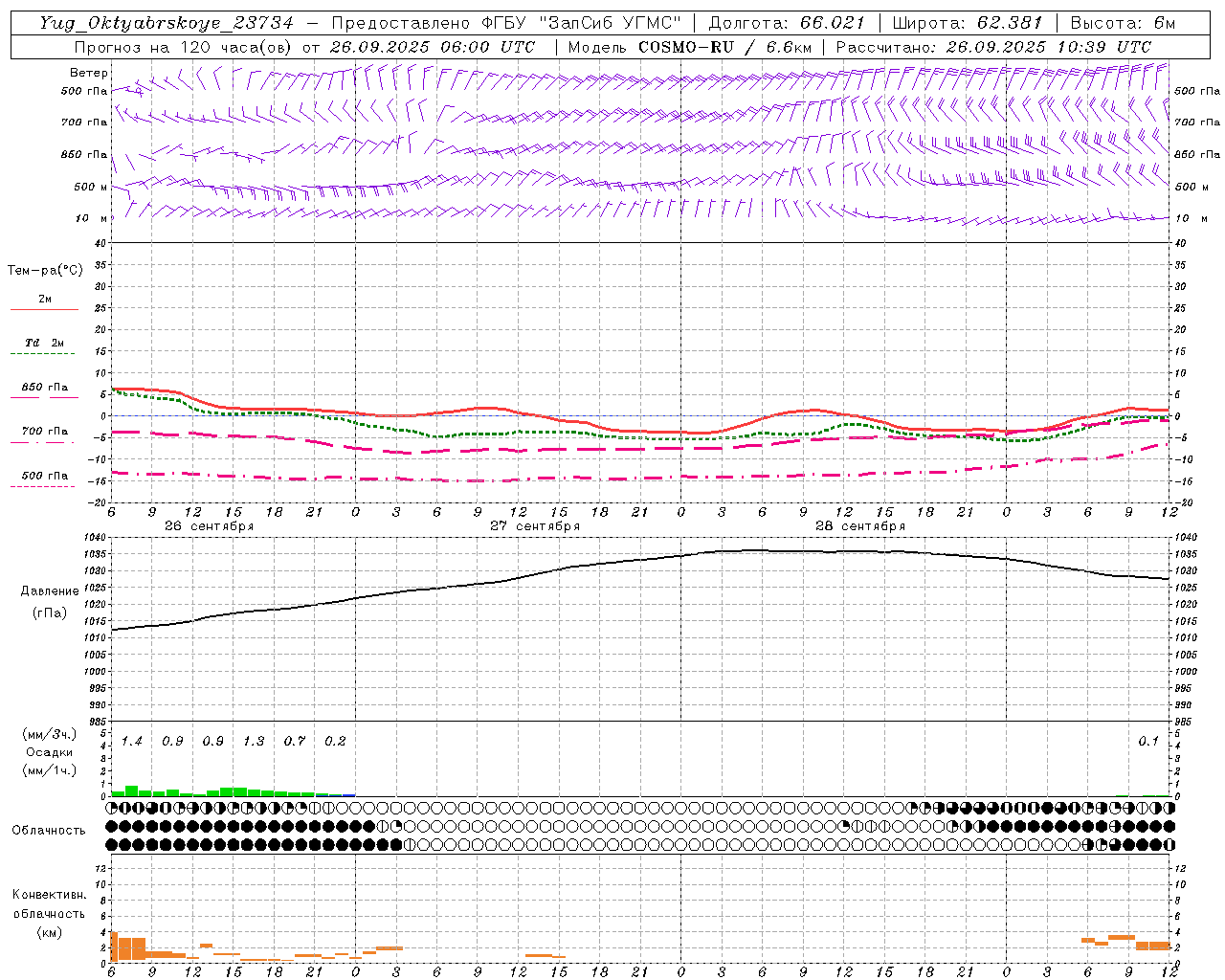Click the 27 сентября date label
The width and height of the screenshot is (1225, 980).
tap(535, 526)
